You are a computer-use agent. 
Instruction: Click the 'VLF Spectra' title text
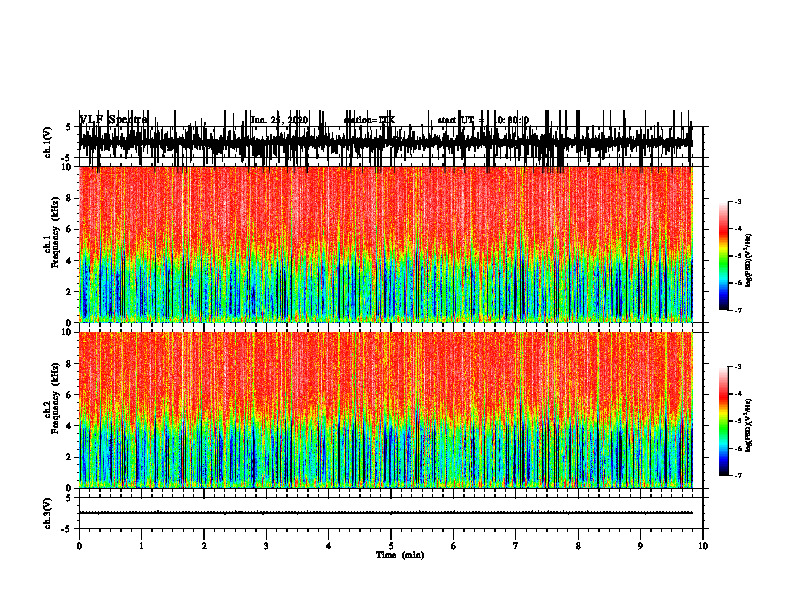coord(114,120)
